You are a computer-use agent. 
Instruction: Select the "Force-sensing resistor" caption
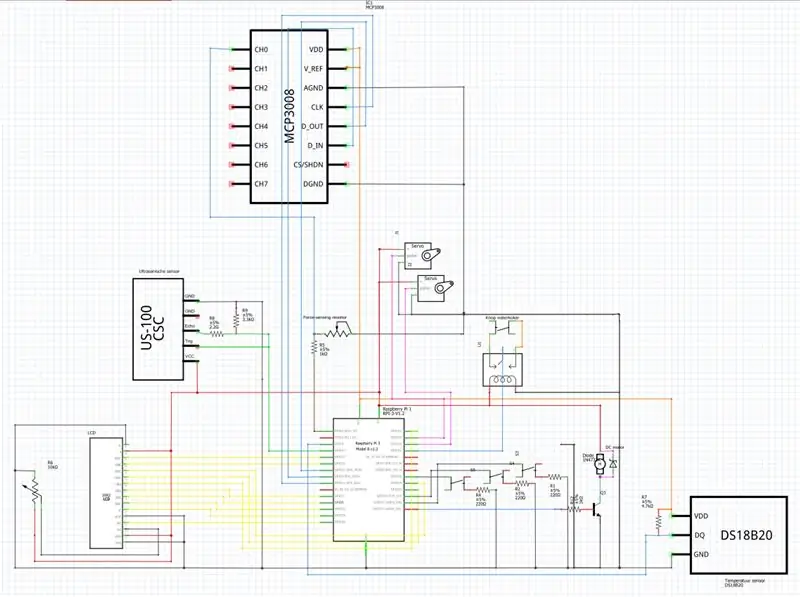point(324,317)
